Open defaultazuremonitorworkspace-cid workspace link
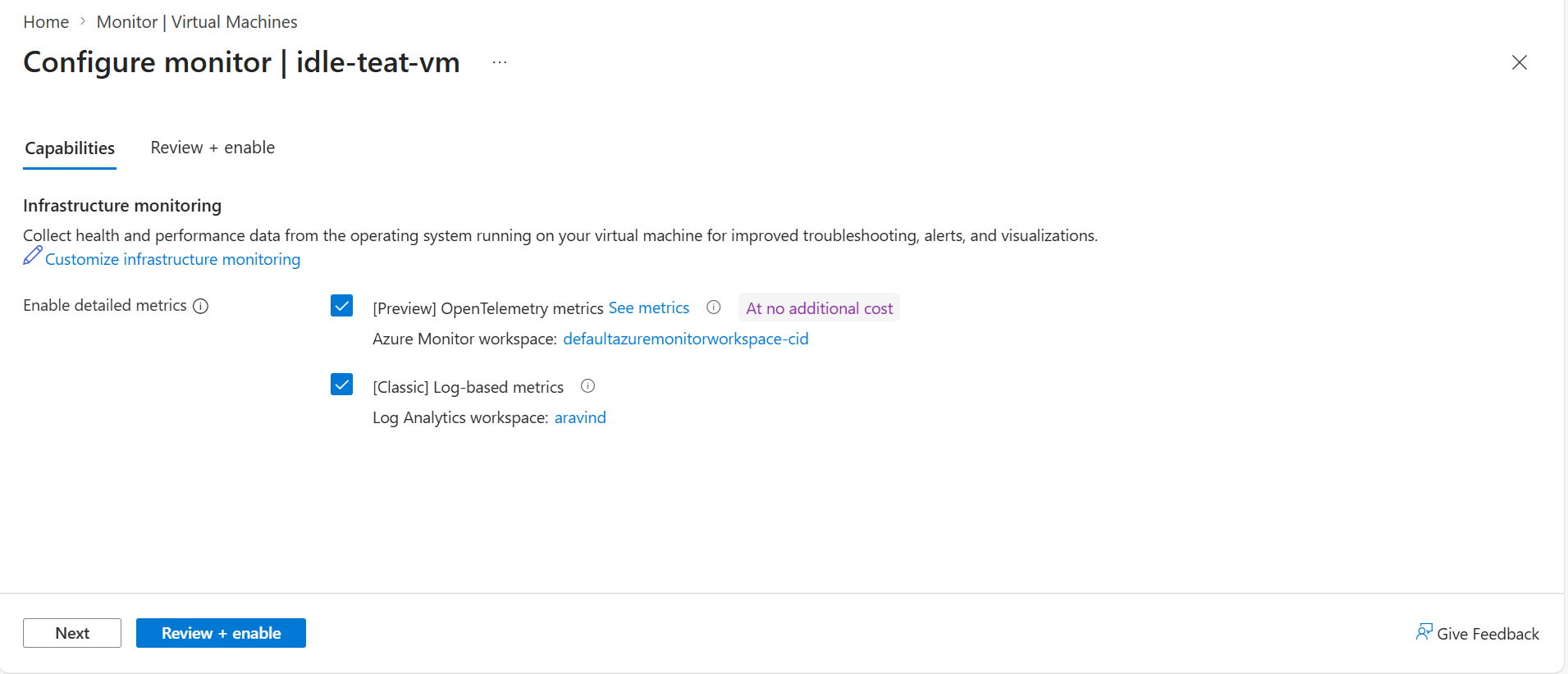This screenshot has width=1568, height=674. (x=686, y=339)
